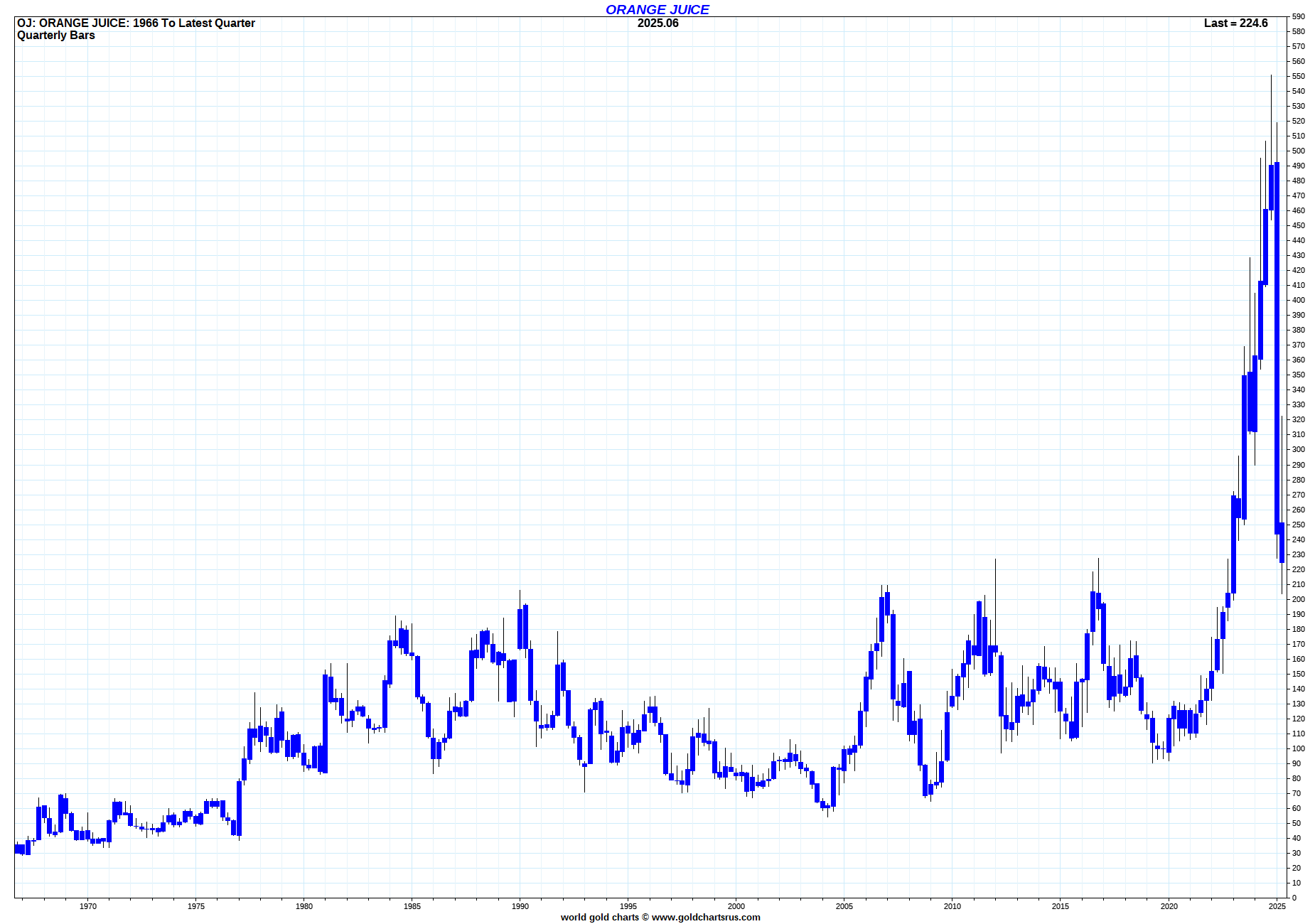The height and width of the screenshot is (924, 1315).
Task: Click the 1980 x-axis label
Action: point(304,906)
